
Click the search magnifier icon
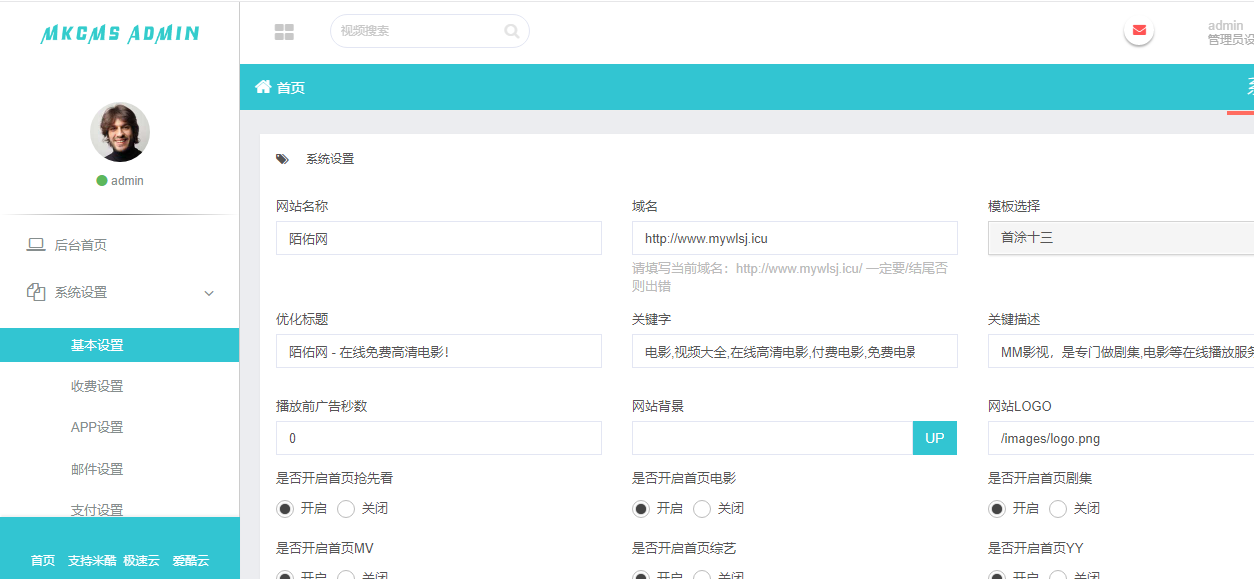click(x=512, y=31)
